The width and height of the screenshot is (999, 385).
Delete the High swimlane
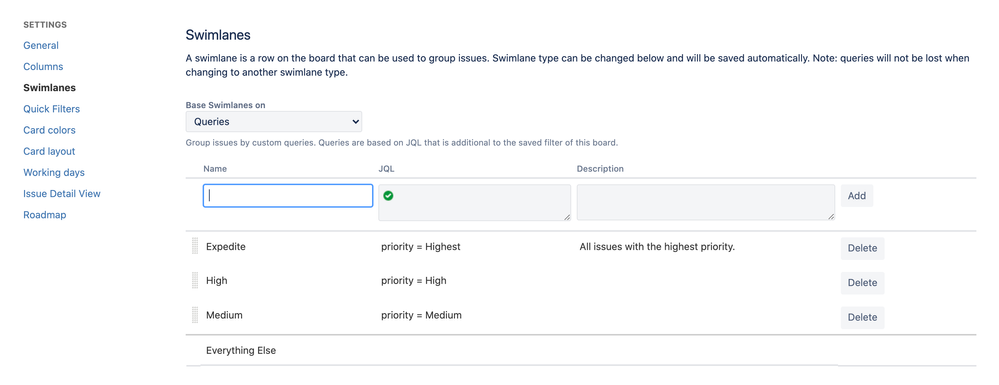click(863, 282)
